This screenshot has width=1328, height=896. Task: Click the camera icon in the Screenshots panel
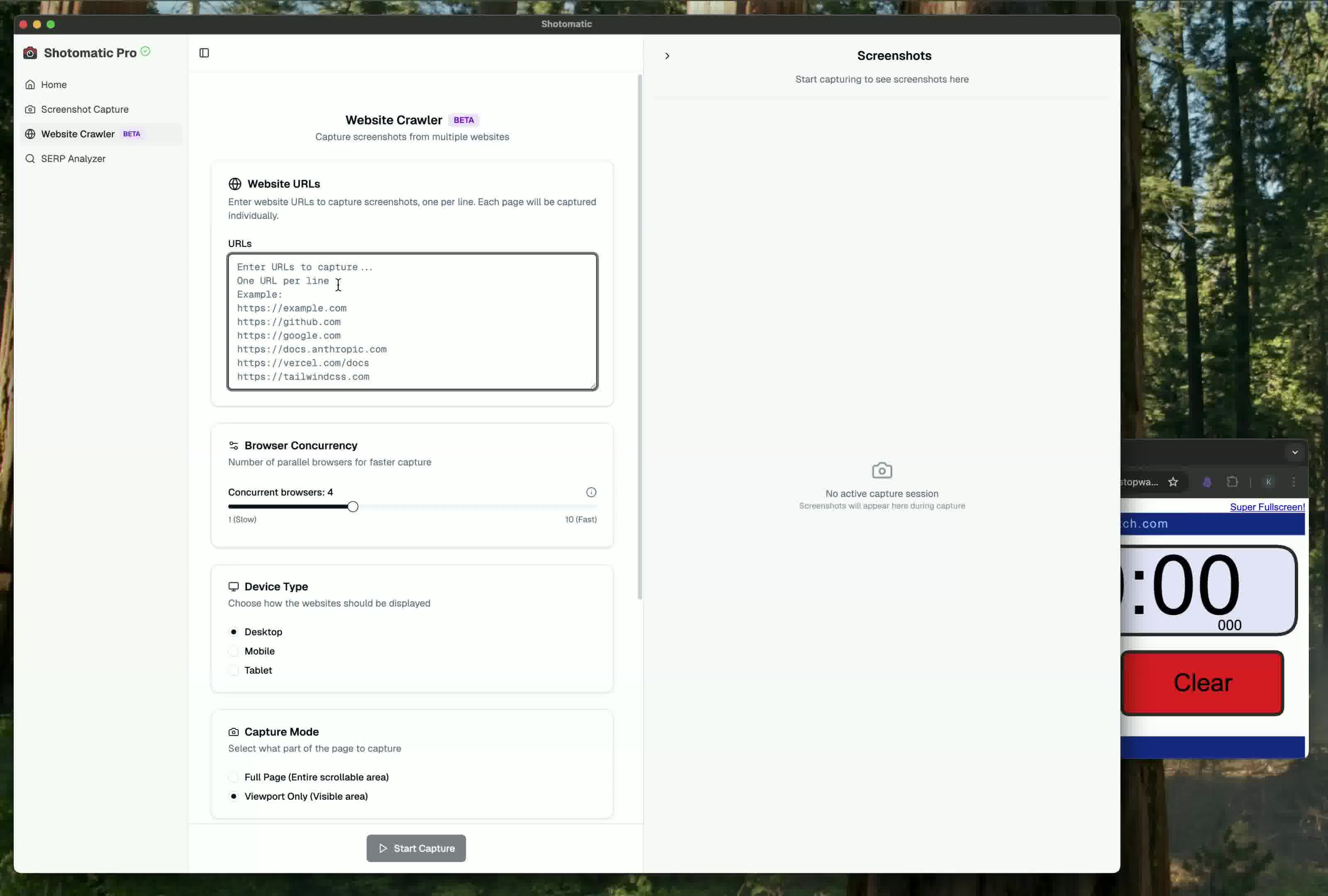pos(881,470)
